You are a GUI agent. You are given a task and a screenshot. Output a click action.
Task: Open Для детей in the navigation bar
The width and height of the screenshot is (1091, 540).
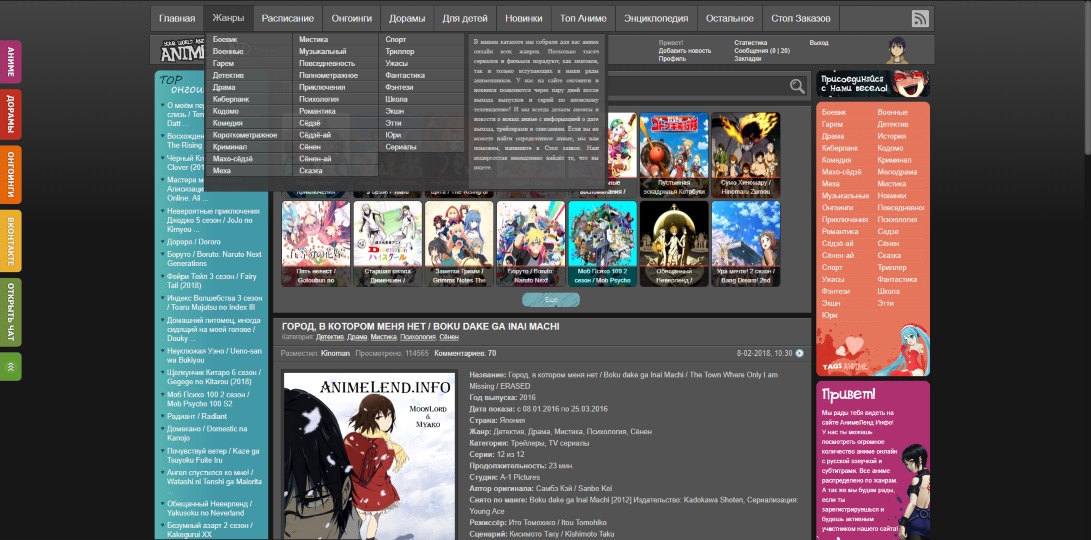click(x=465, y=19)
